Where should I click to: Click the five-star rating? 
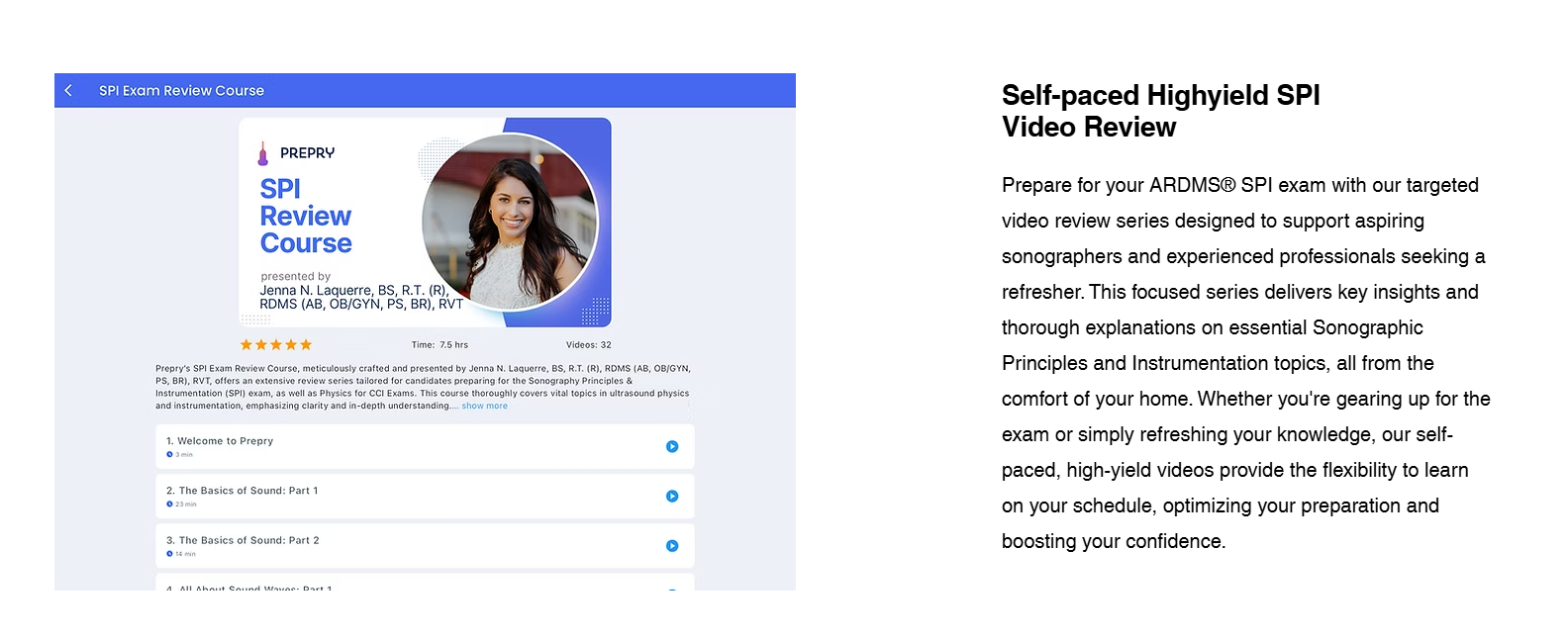[276, 344]
